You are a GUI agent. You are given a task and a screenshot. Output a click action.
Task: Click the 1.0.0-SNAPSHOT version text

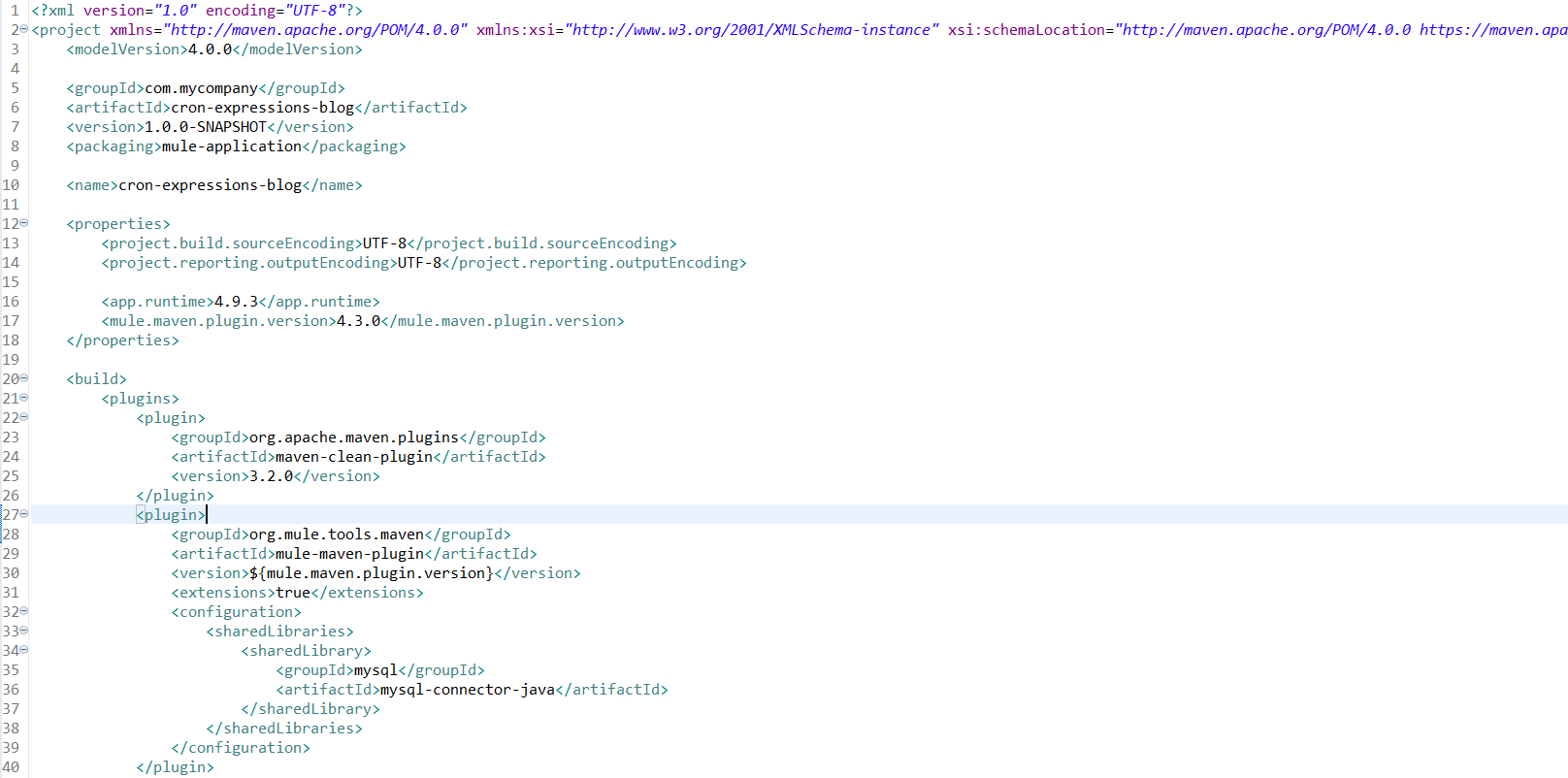click(205, 127)
